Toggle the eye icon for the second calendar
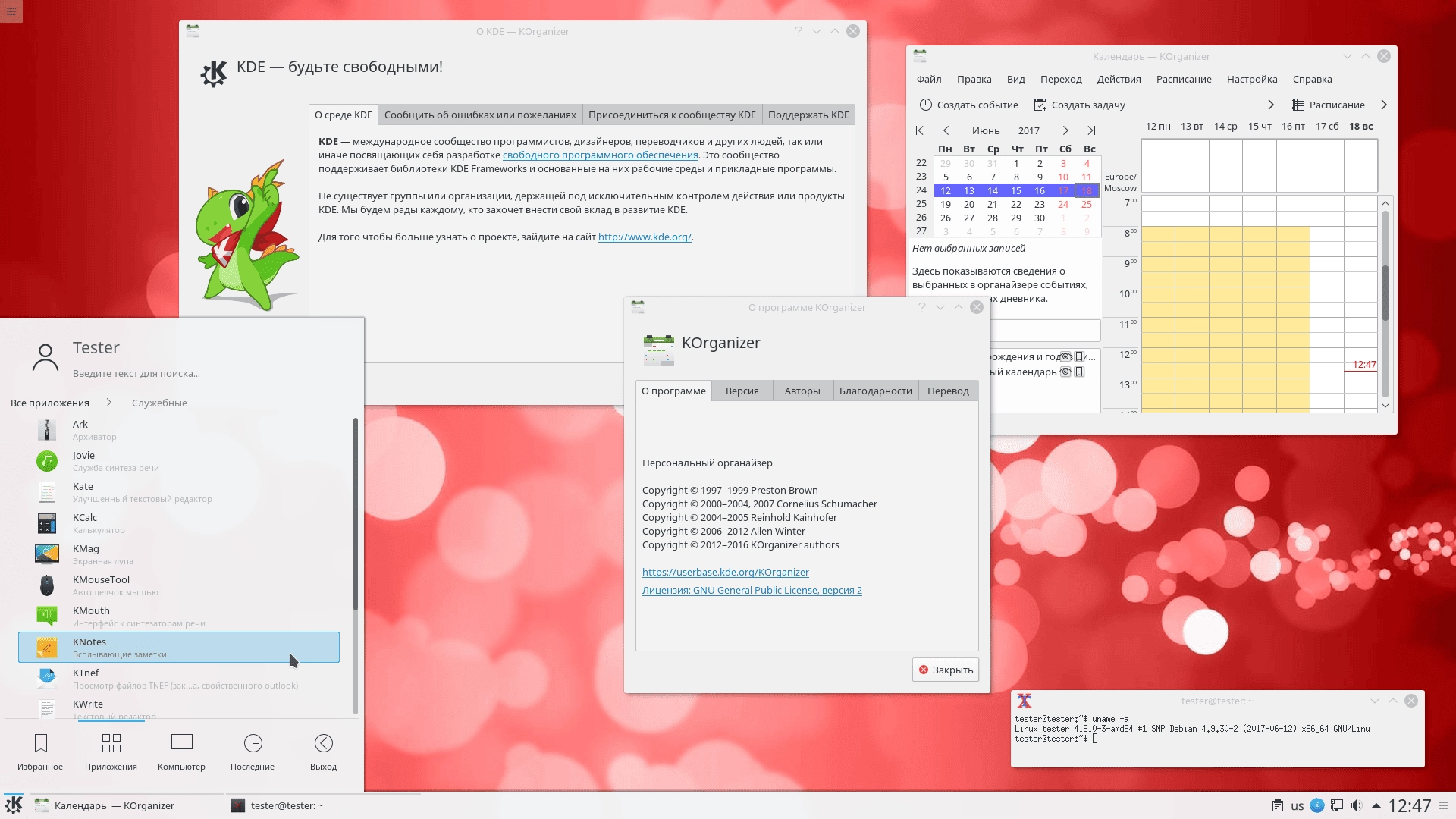 1065,372
